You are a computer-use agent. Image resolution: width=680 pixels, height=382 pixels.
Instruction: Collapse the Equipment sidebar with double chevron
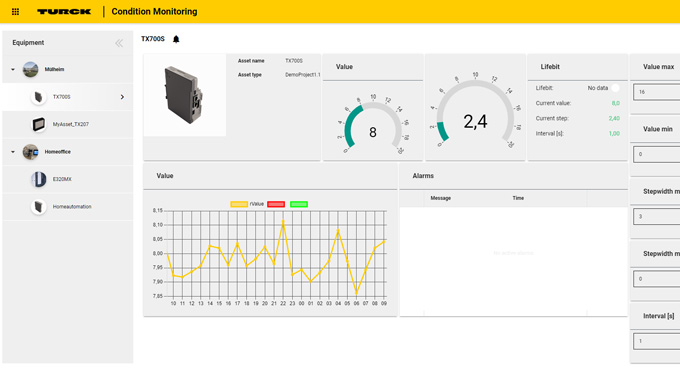click(x=119, y=43)
